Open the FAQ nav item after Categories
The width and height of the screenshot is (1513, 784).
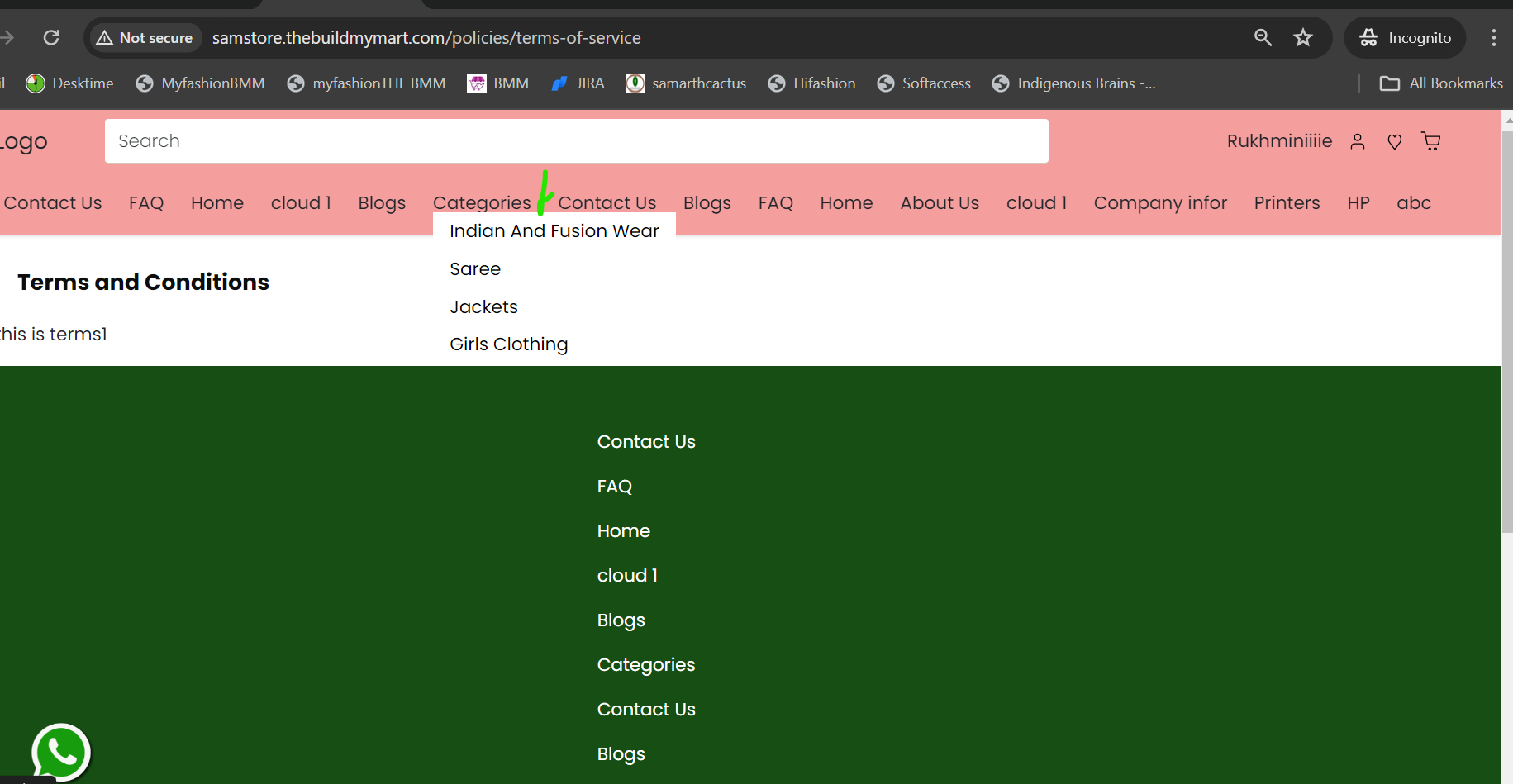tap(776, 203)
